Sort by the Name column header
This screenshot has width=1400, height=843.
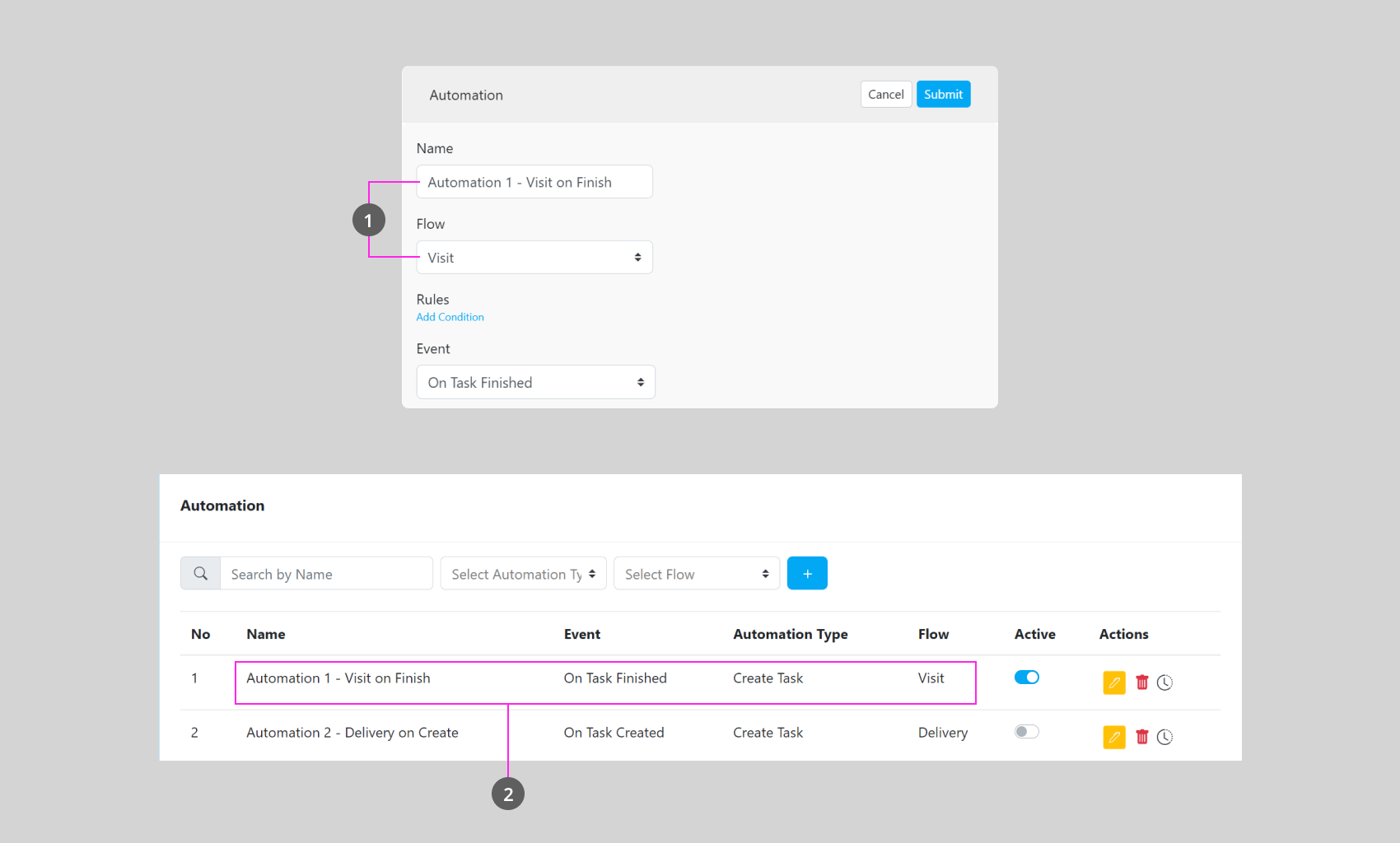click(265, 634)
